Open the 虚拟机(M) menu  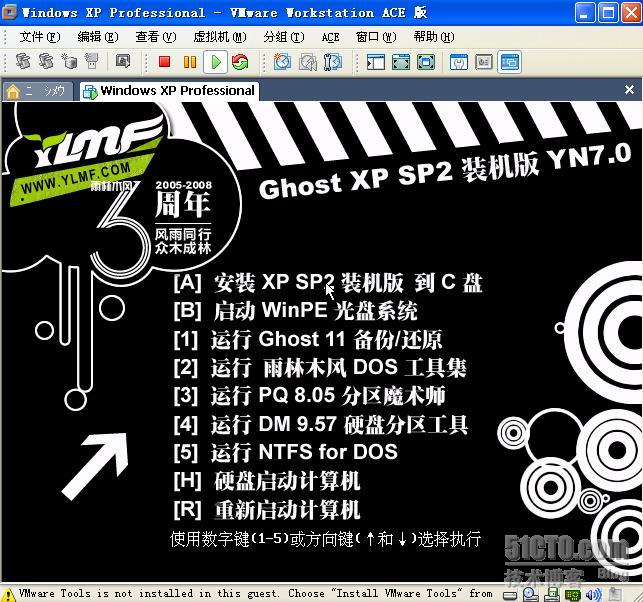click(220, 37)
